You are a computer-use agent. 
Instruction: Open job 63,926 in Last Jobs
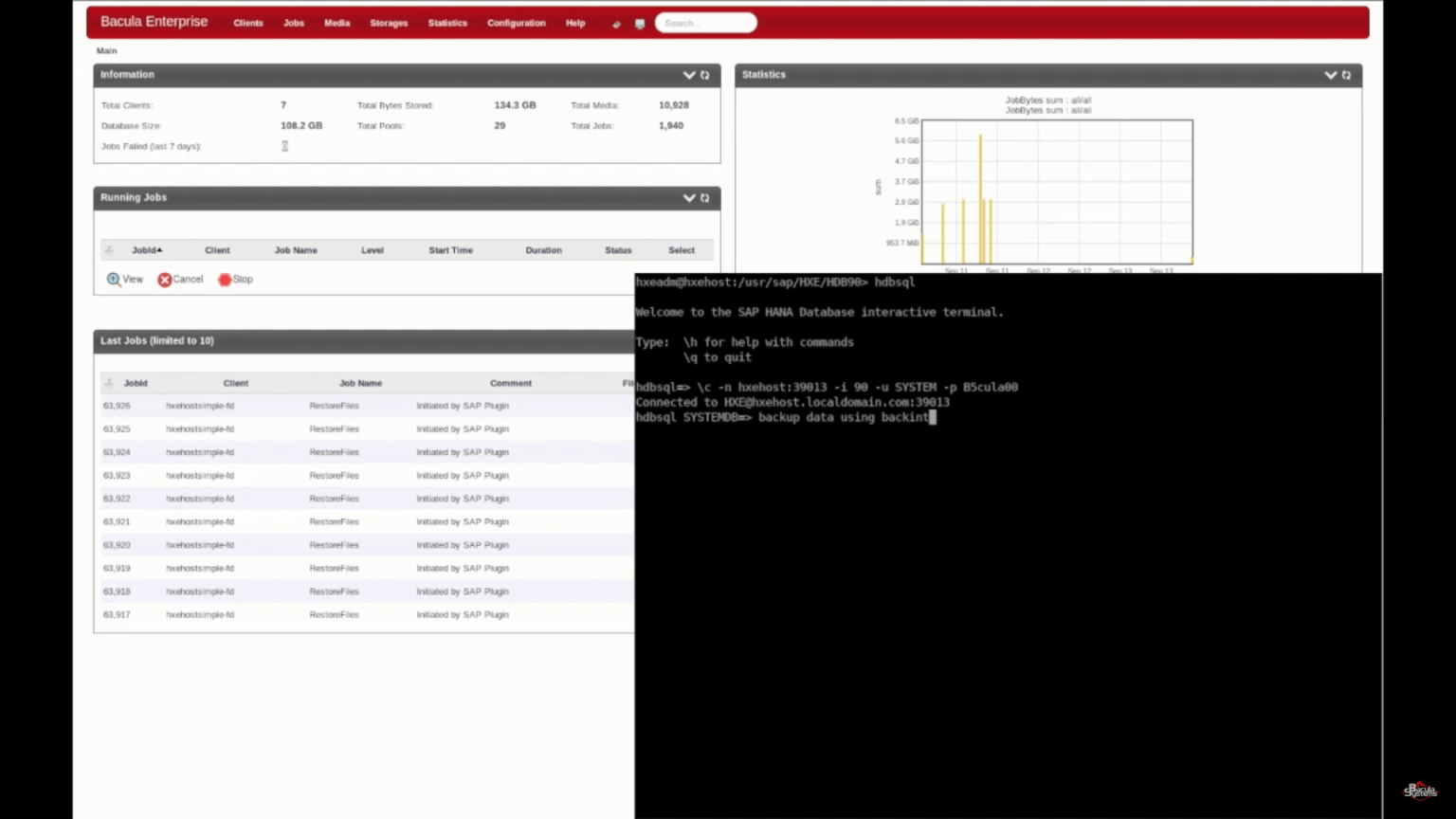pyautogui.click(x=117, y=406)
